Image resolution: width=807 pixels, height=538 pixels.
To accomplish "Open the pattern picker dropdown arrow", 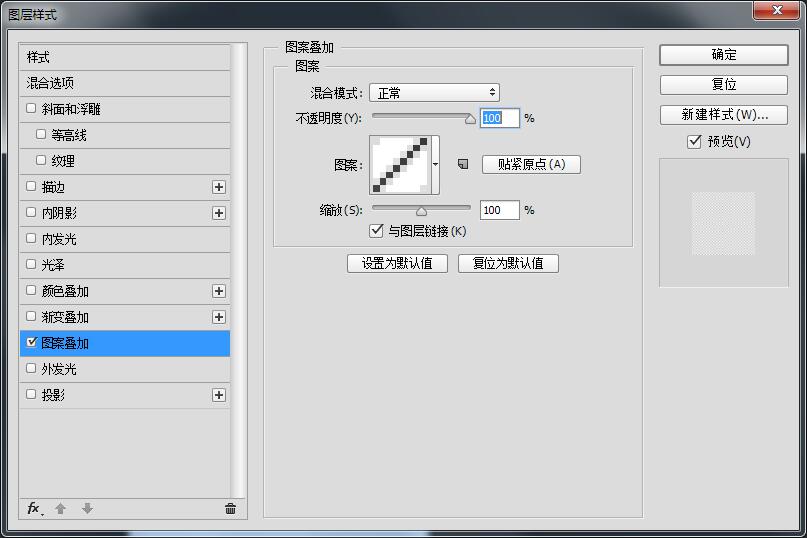I will pyautogui.click(x=435, y=165).
